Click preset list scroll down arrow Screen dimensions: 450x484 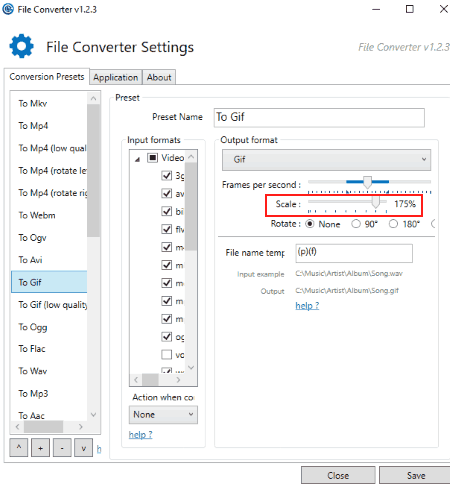click(93, 415)
